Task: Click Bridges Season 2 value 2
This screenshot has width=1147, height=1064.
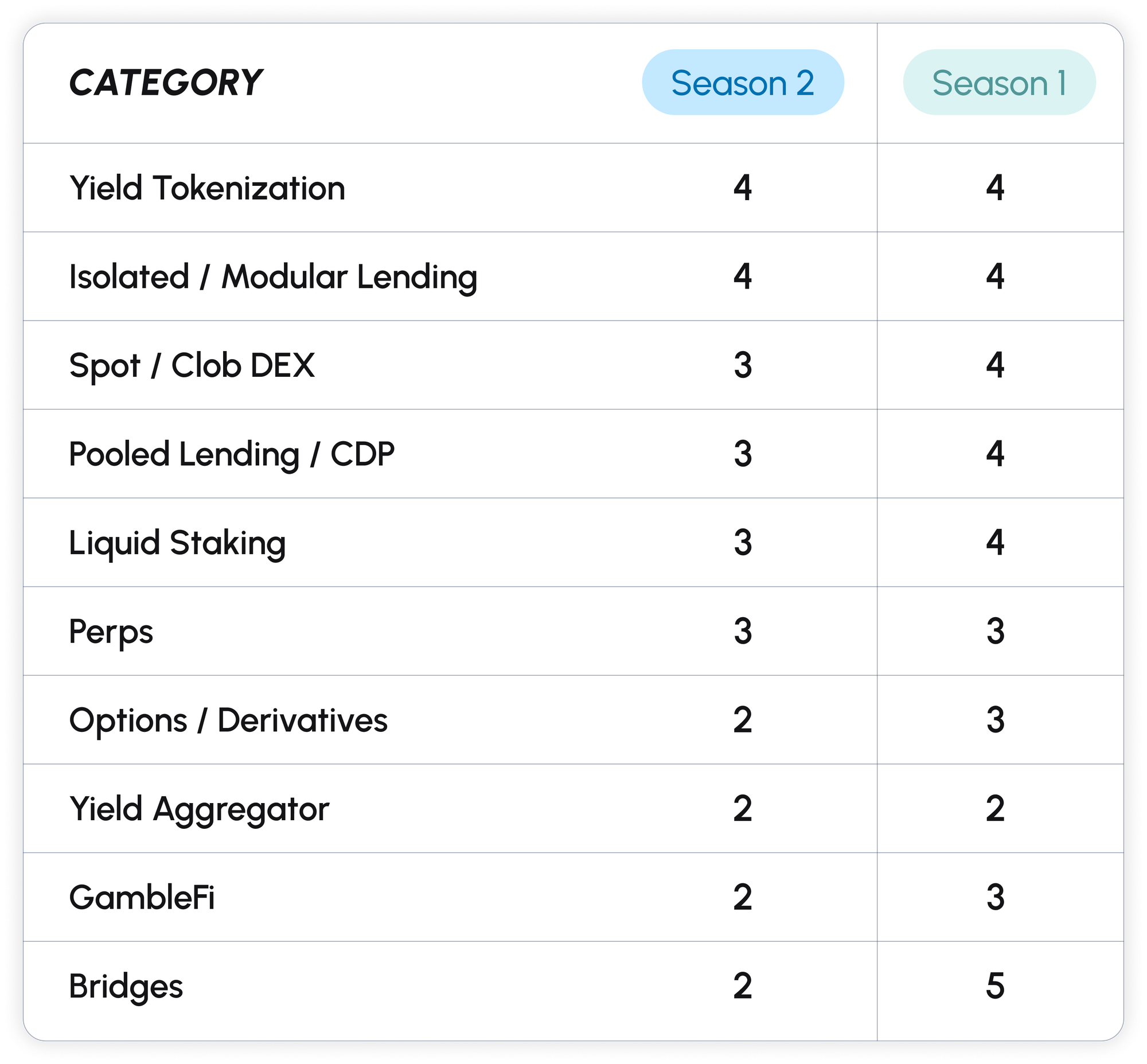Action: coord(742,986)
